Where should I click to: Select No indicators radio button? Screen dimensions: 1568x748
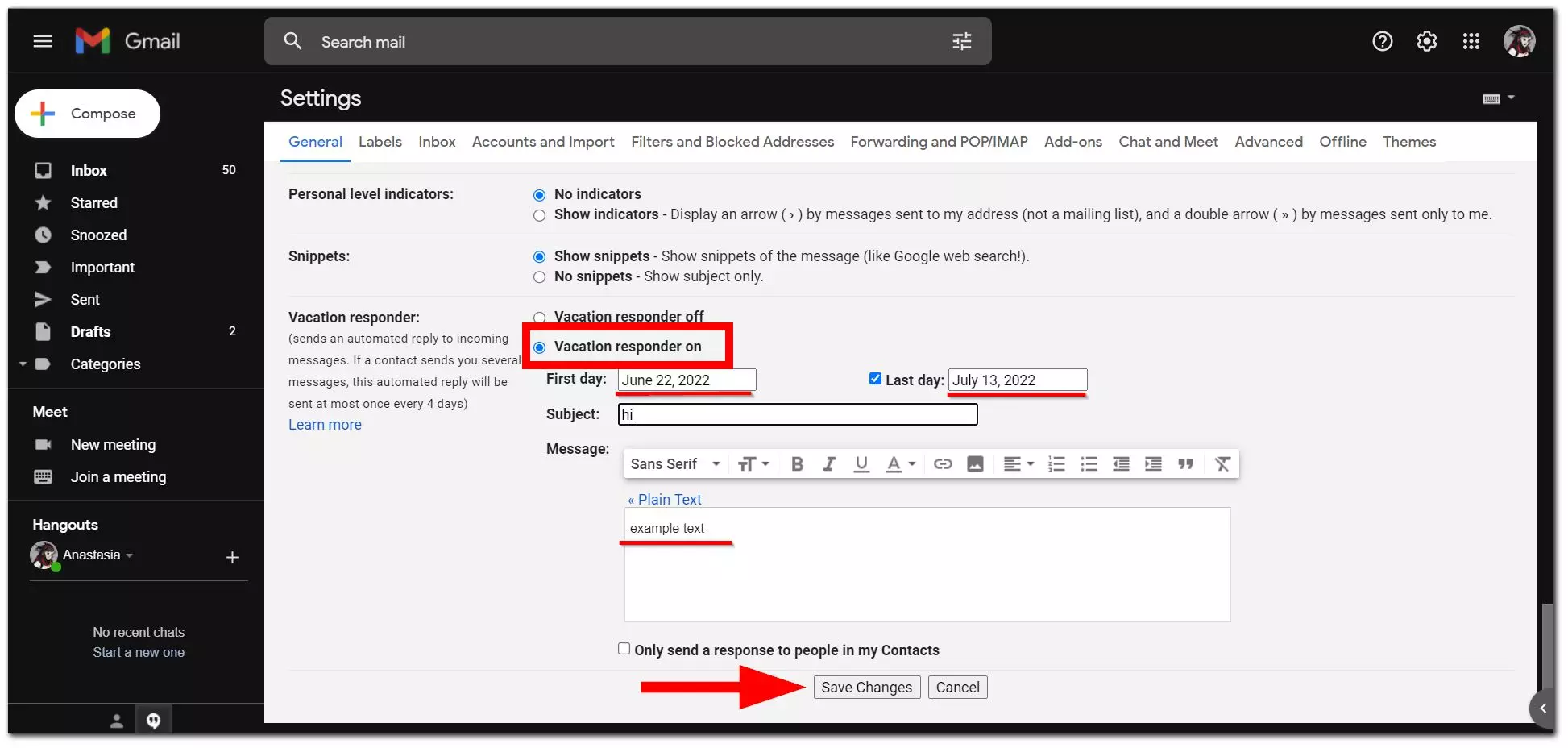point(540,195)
